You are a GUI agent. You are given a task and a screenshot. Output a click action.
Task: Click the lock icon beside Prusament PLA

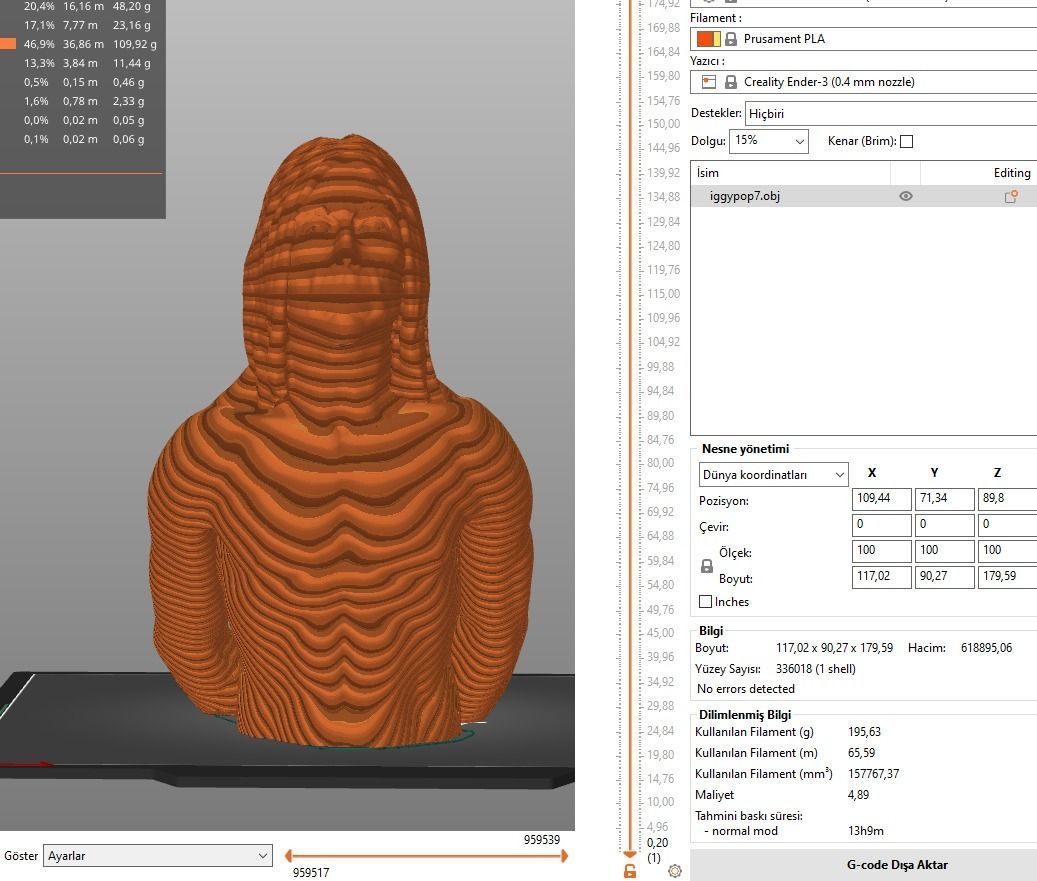click(731, 39)
